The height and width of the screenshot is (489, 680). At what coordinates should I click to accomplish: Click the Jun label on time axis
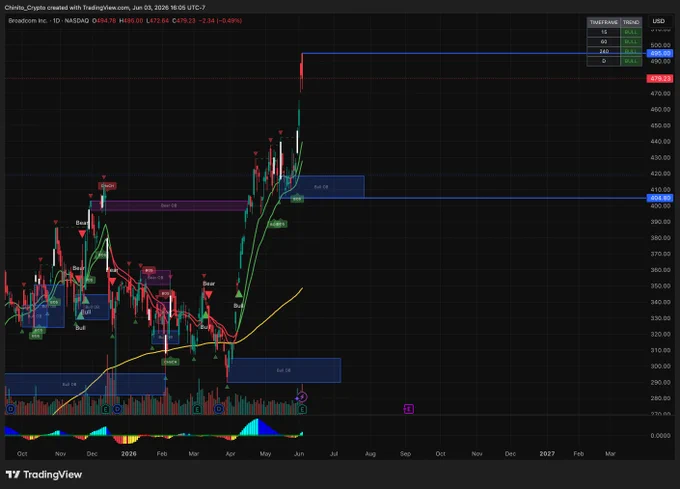(x=299, y=453)
